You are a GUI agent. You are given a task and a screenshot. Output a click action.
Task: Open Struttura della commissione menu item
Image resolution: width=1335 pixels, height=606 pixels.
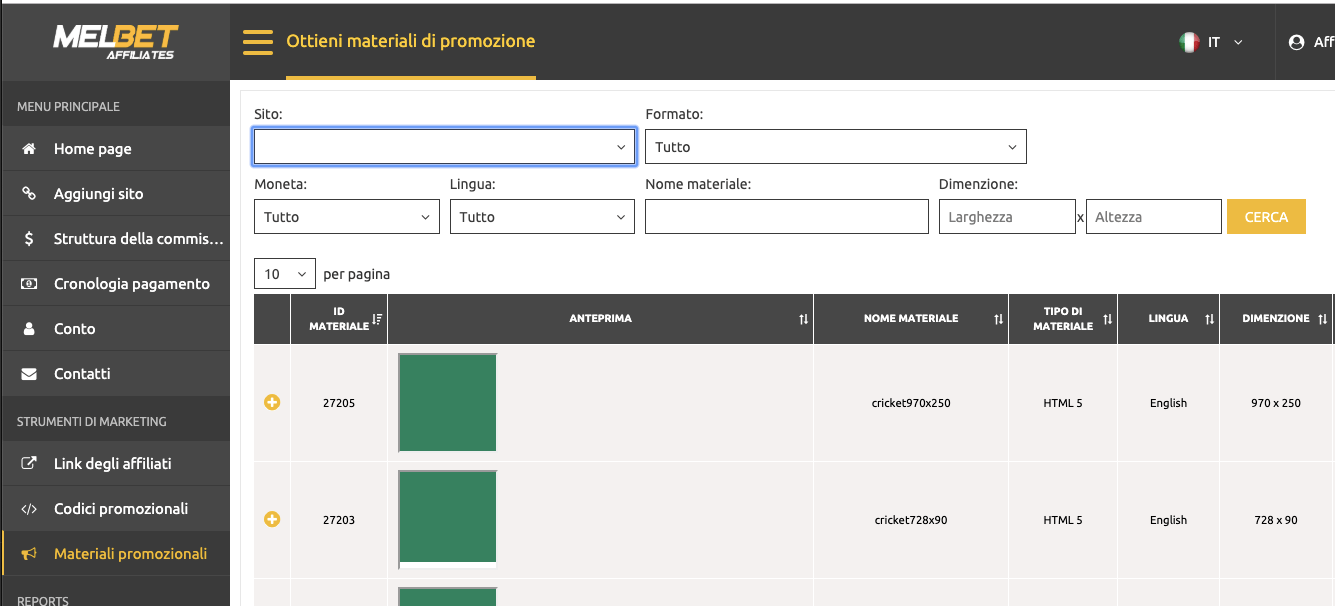pyautogui.click(x=115, y=239)
